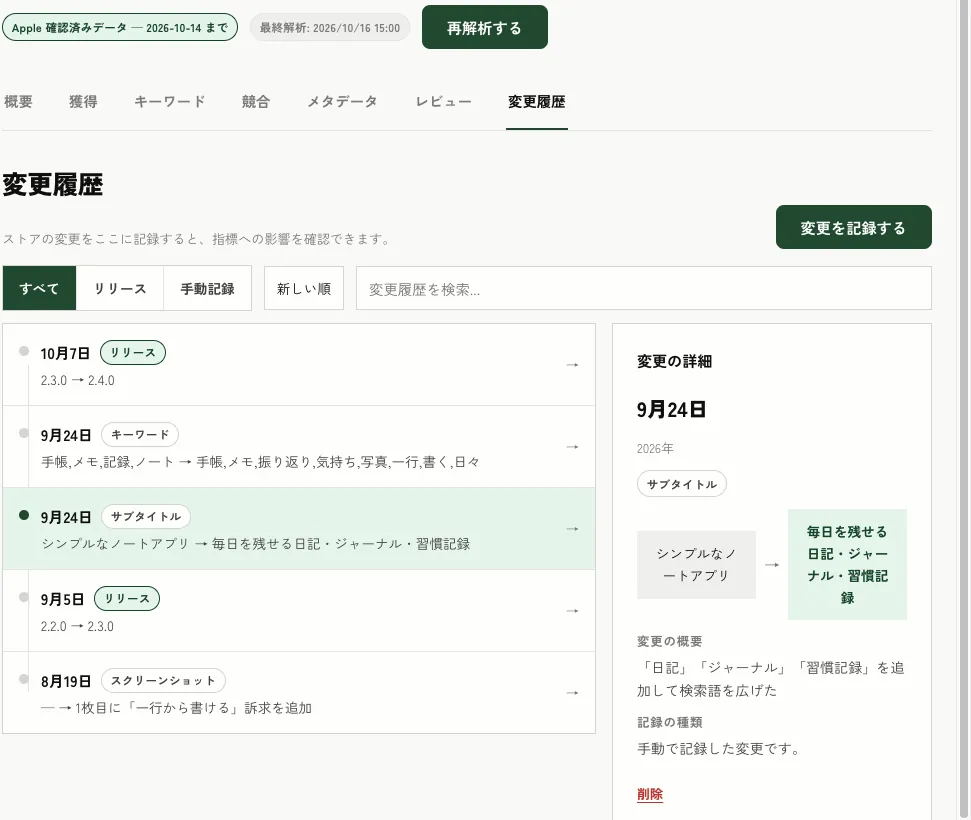This screenshot has width=971, height=820.
Task: Select the 変更履歴 tab
Action: 537,102
